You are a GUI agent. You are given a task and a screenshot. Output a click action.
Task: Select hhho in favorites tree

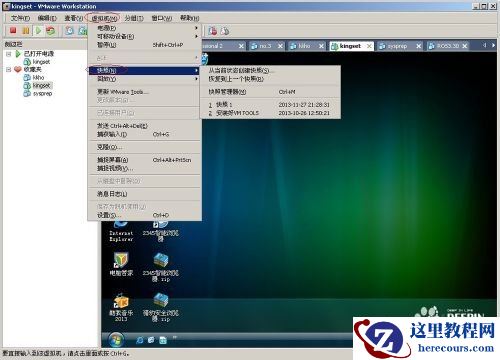point(38,77)
